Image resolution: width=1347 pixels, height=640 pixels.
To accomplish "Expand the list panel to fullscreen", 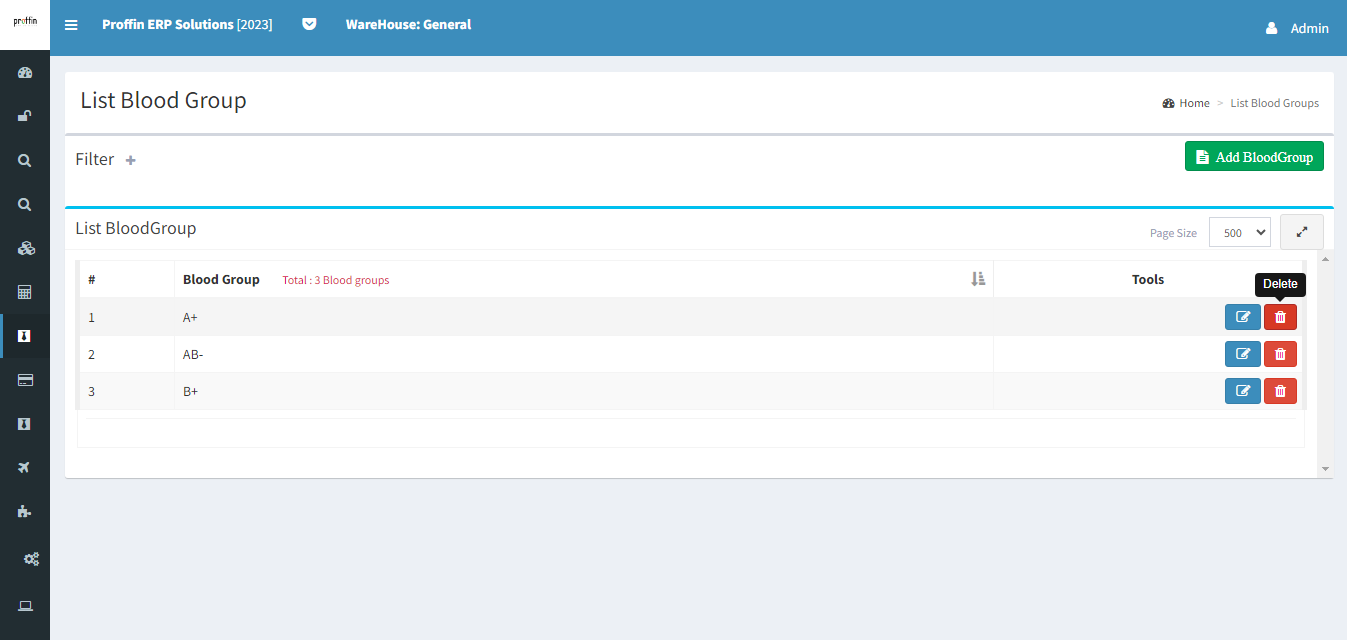I will pyautogui.click(x=1302, y=232).
